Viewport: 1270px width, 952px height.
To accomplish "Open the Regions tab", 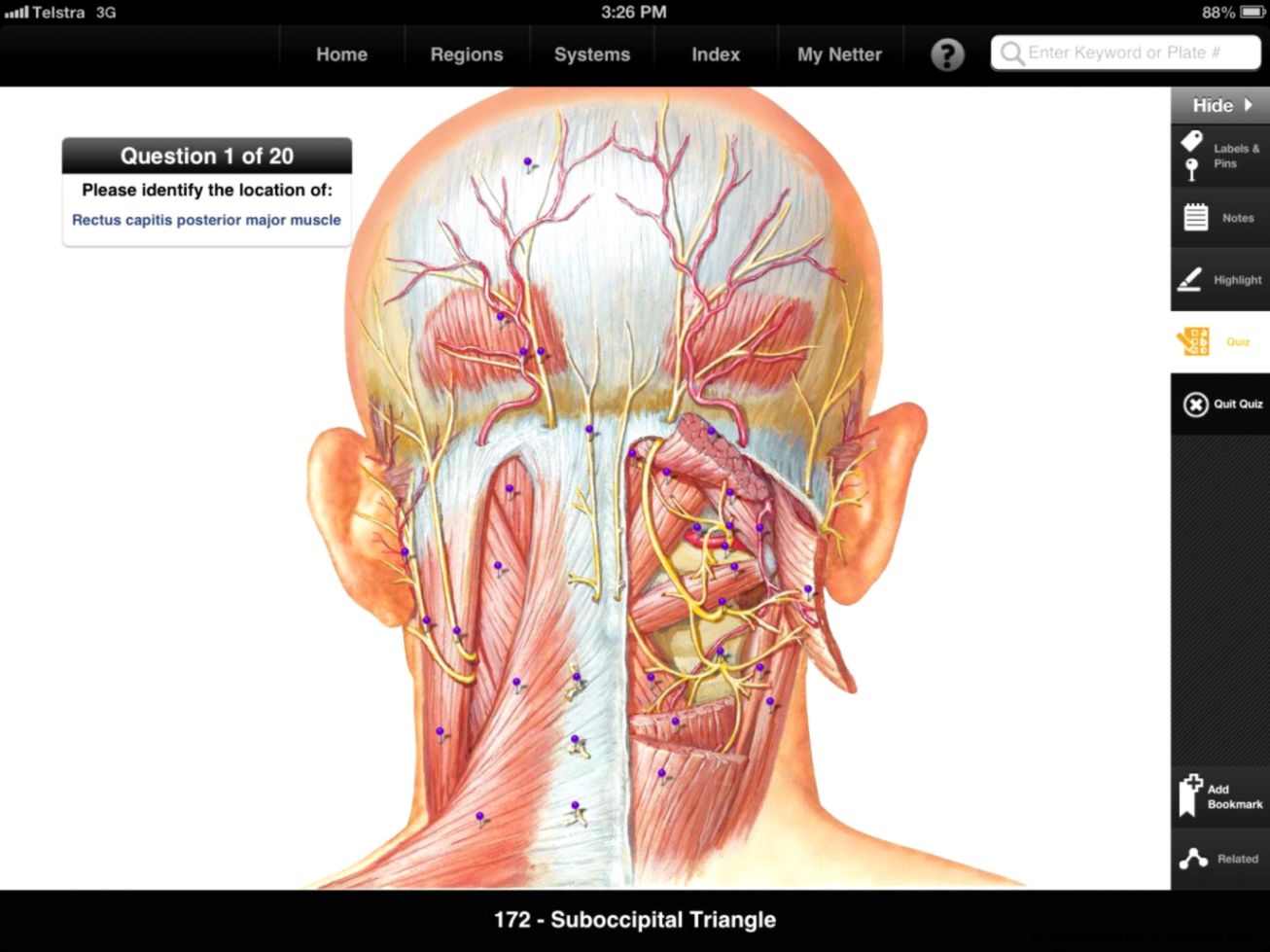I will coord(467,54).
